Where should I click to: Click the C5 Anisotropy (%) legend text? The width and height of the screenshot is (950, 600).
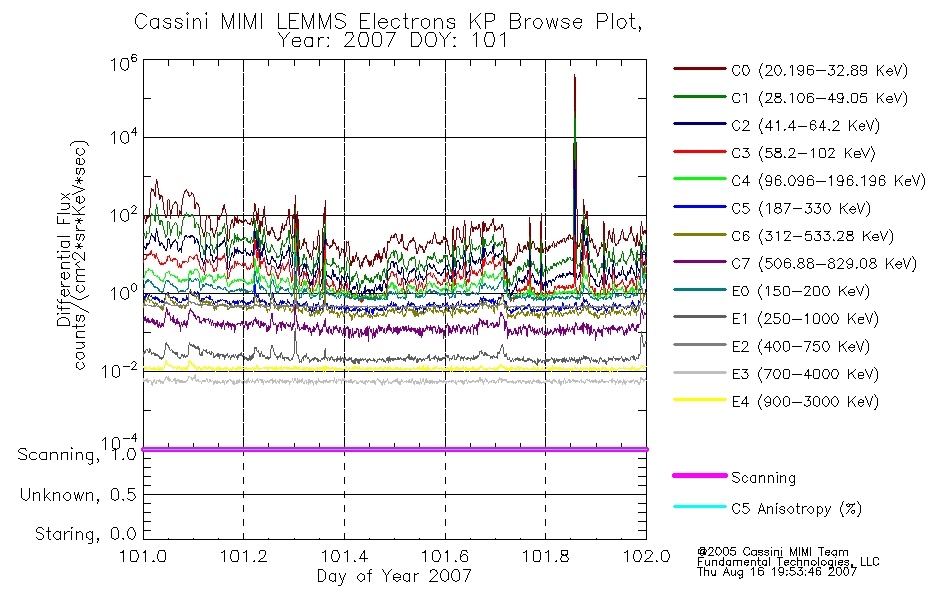pos(796,508)
